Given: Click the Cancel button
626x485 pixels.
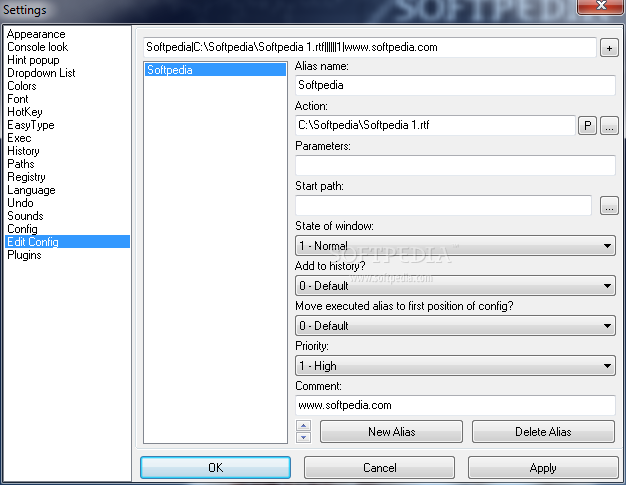Looking at the screenshot, I should (379, 467).
